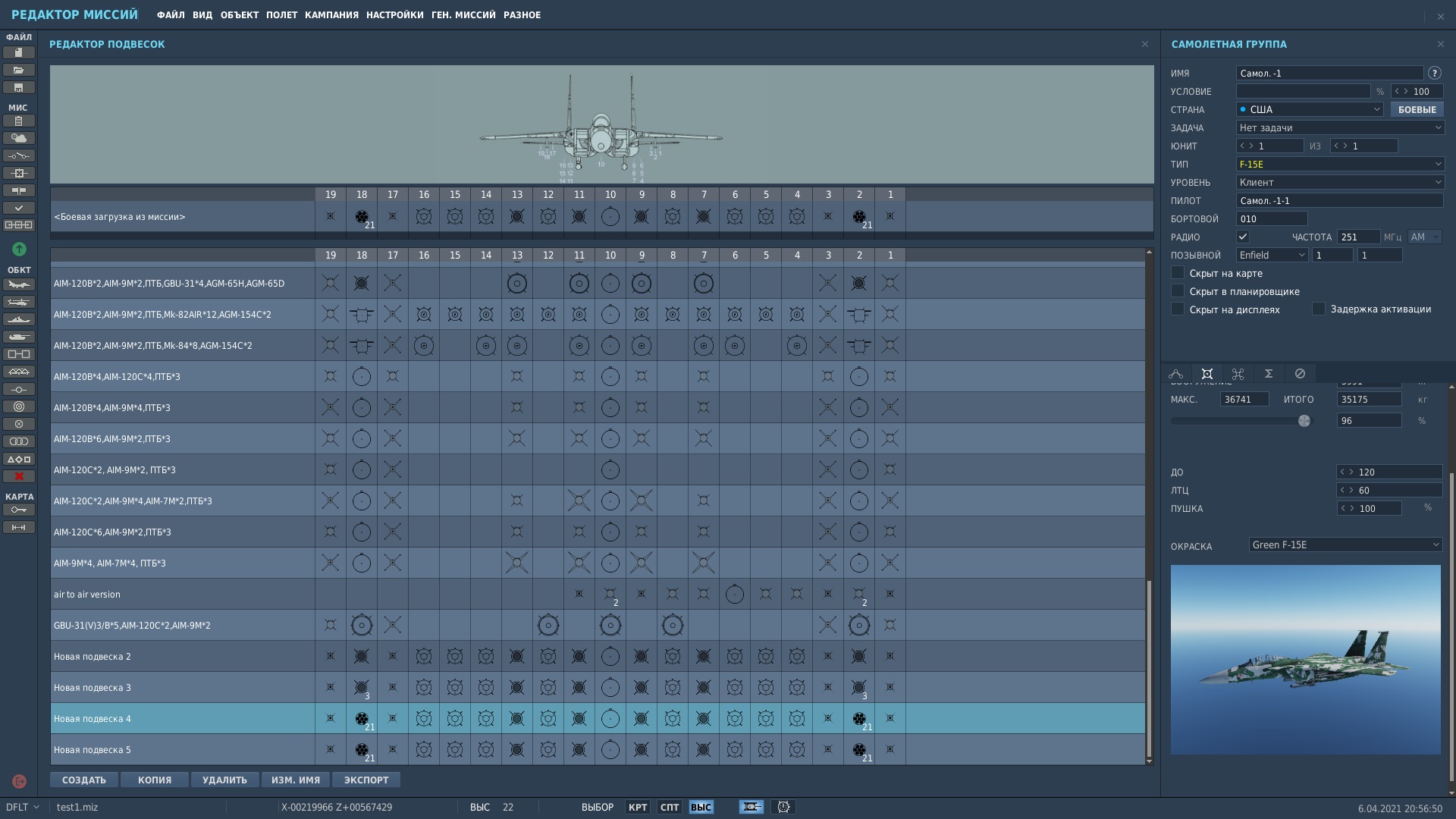The width and height of the screenshot is (1456, 819).
Task: Open the КАМПАНИЯ menu
Action: pyautogui.click(x=331, y=15)
